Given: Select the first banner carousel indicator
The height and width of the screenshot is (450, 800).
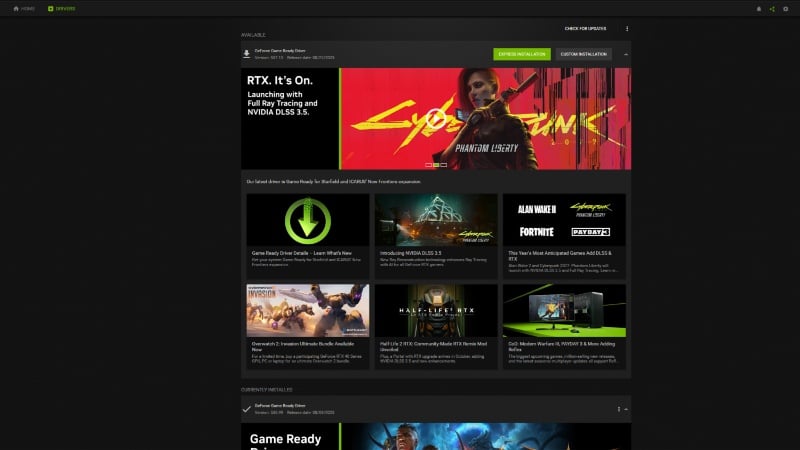Looking at the screenshot, I should (x=429, y=164).
